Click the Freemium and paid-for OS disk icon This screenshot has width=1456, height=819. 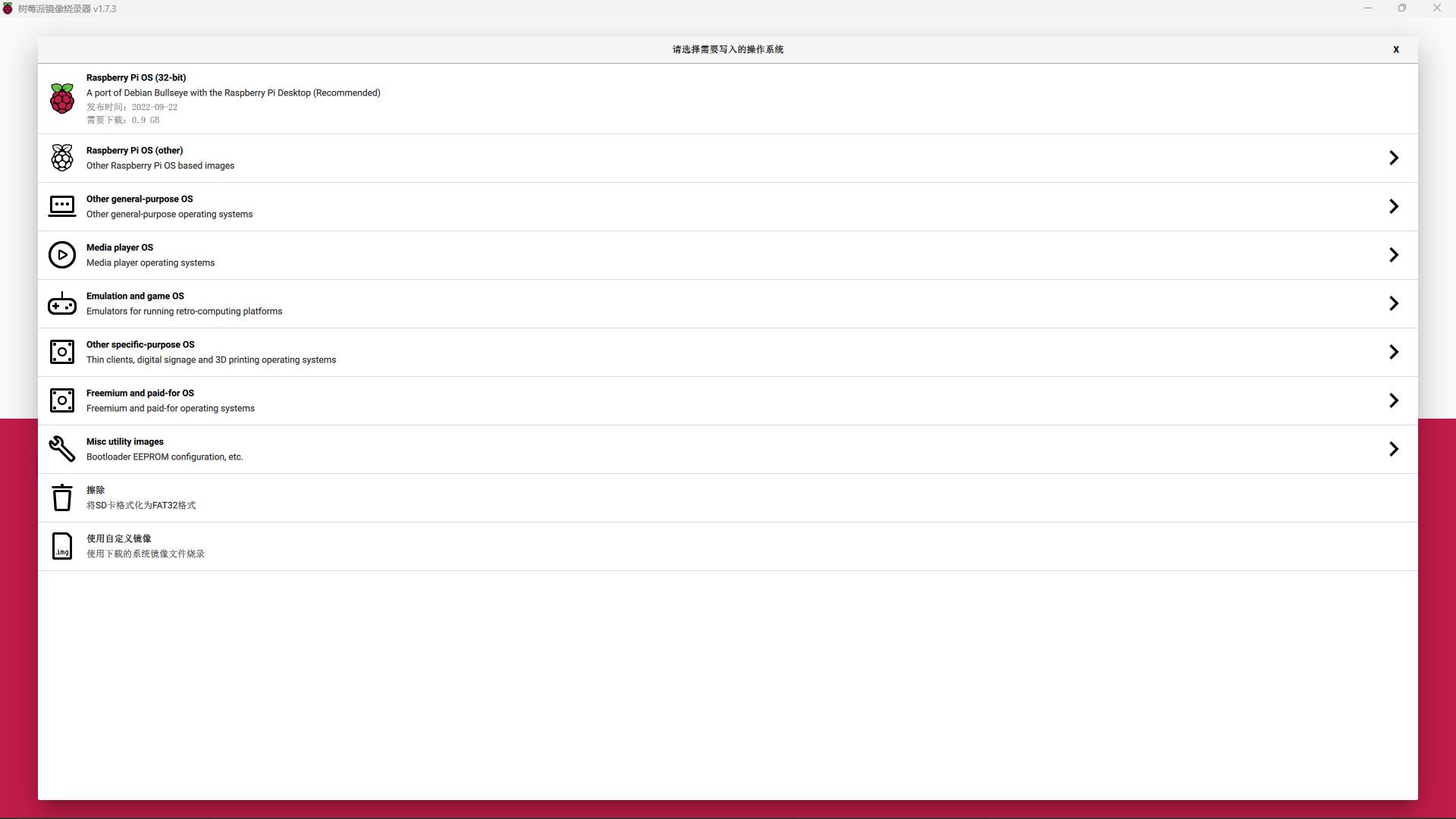[62, 400]
